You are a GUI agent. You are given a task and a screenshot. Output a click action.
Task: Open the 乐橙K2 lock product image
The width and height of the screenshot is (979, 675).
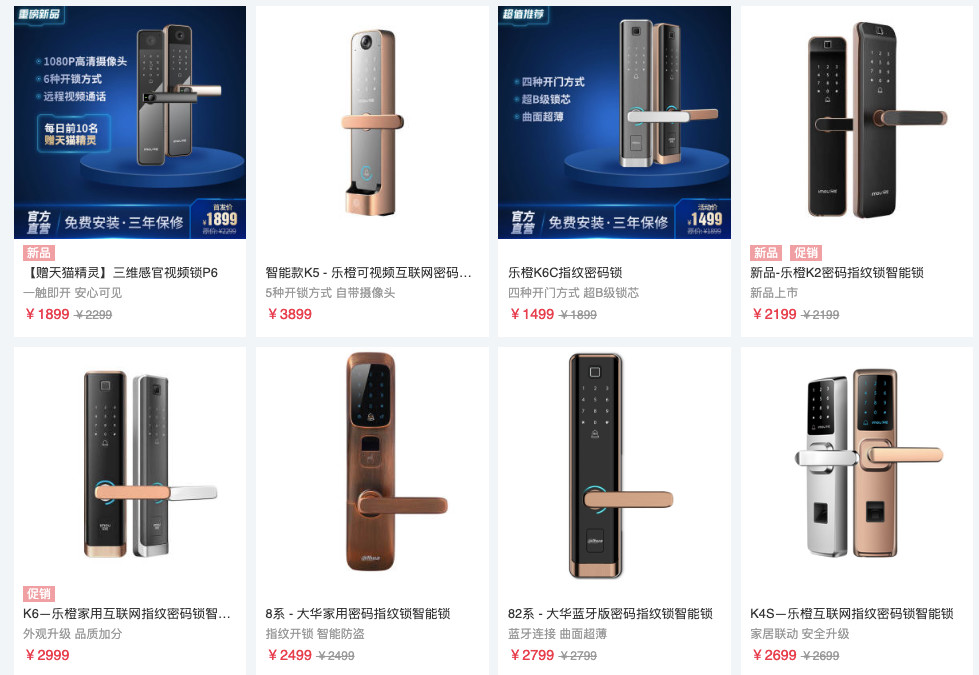(x=857, y=122)
